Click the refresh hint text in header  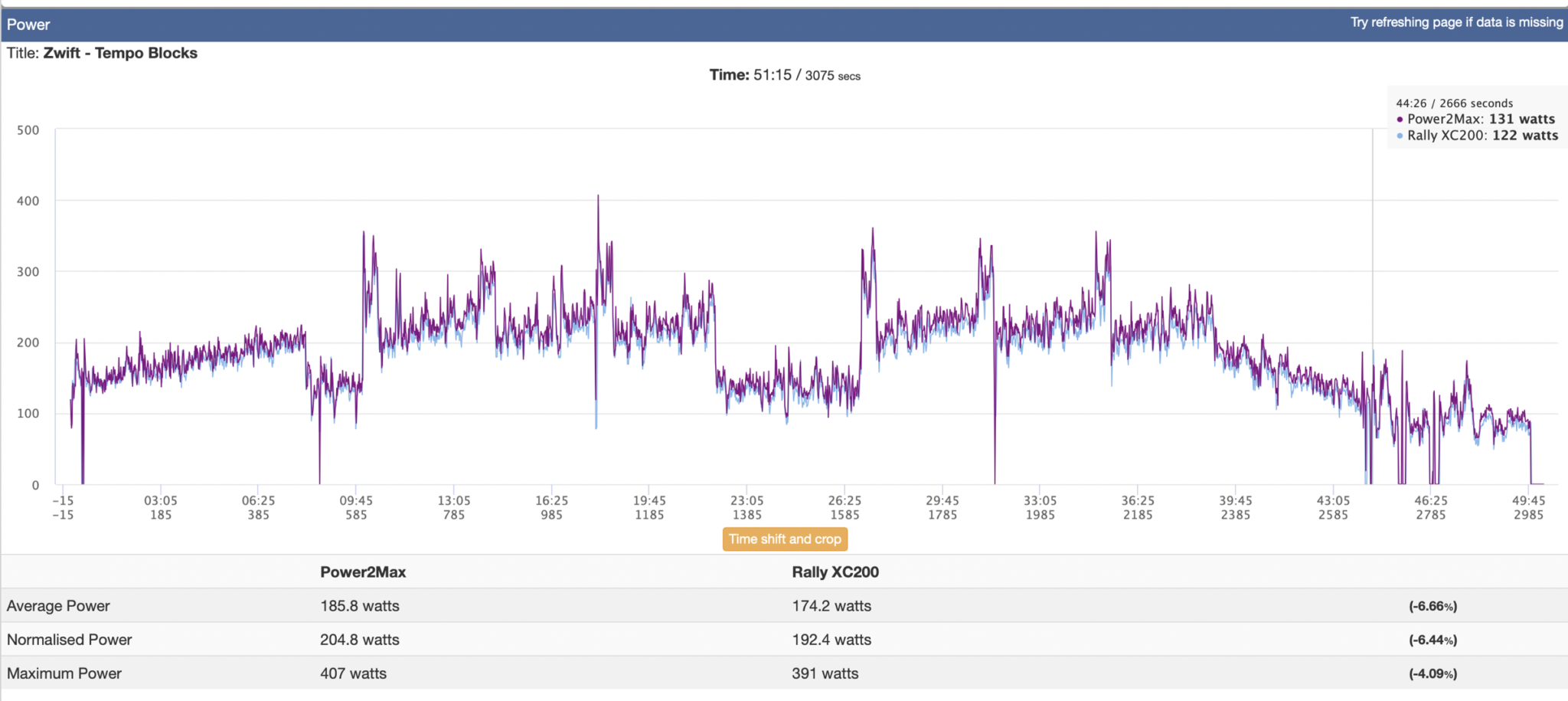1456,22
